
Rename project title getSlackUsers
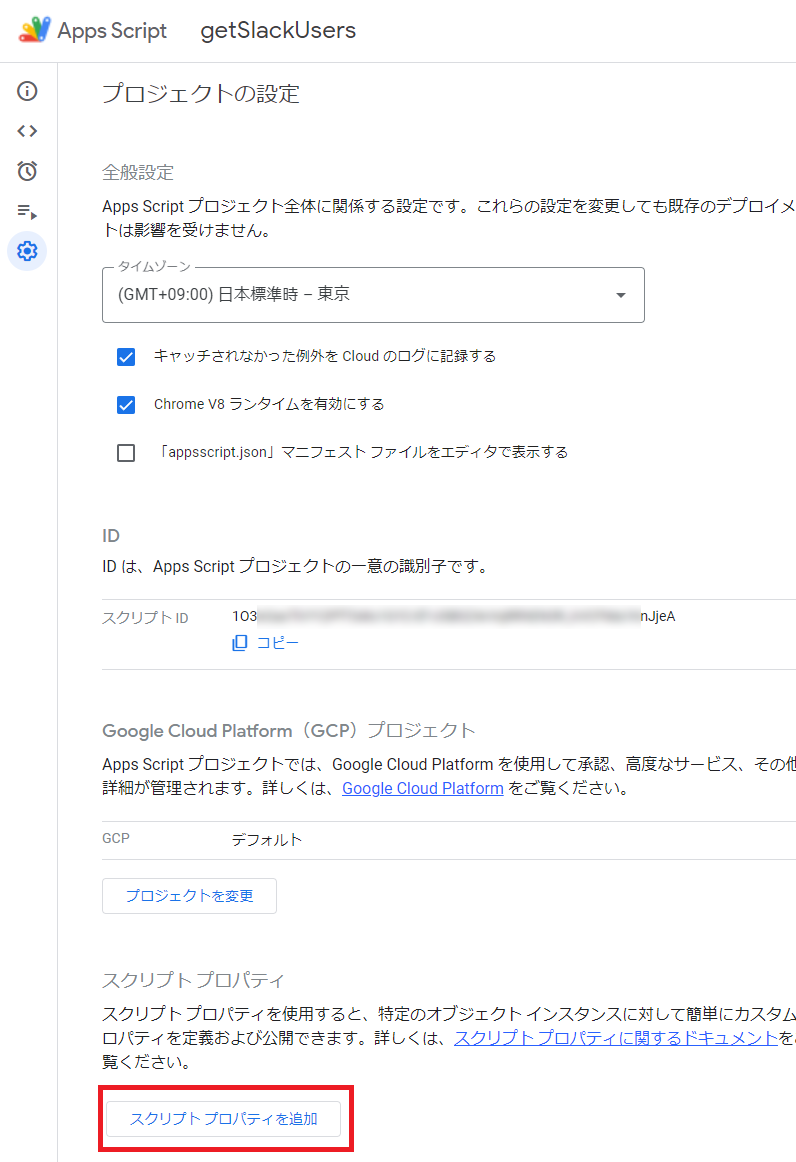pos(278,30)
